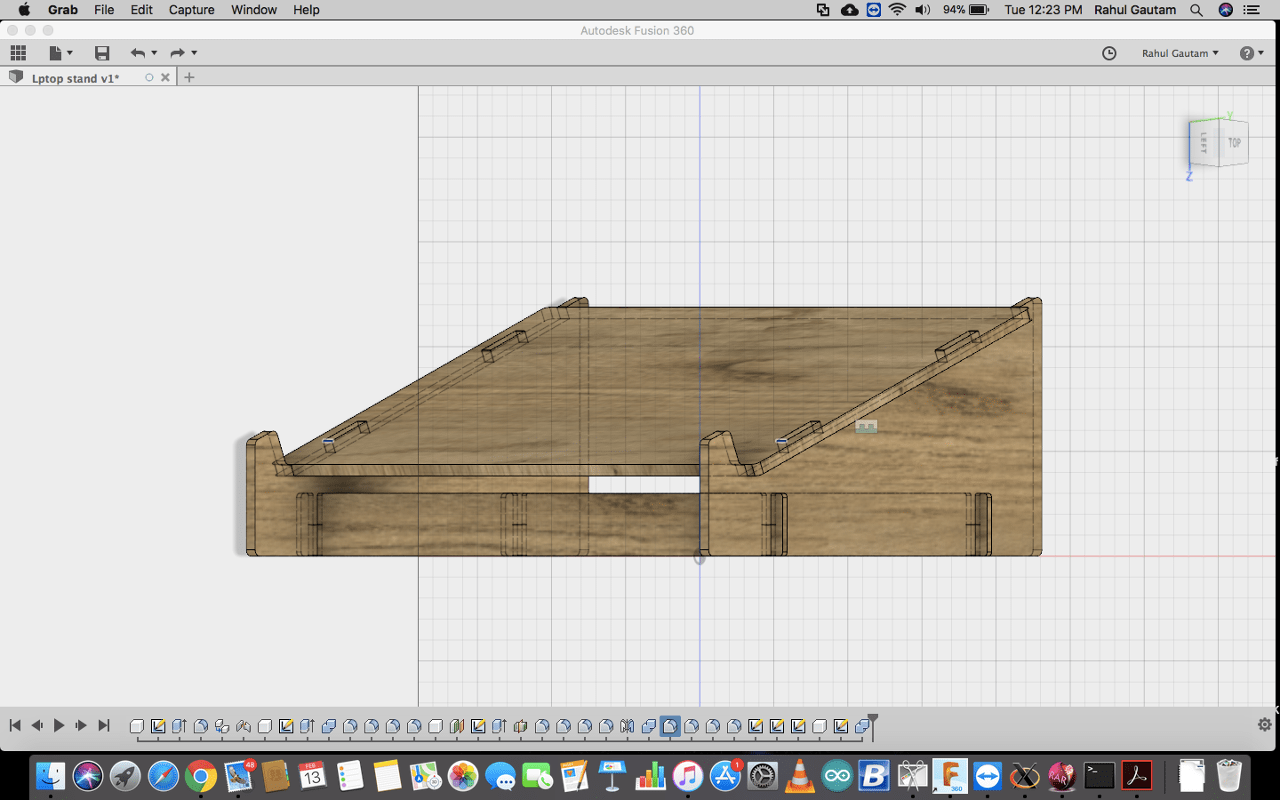1280x800 pixels.
Task: Open the Trash in the Dock
Action: coord(1229,775)
